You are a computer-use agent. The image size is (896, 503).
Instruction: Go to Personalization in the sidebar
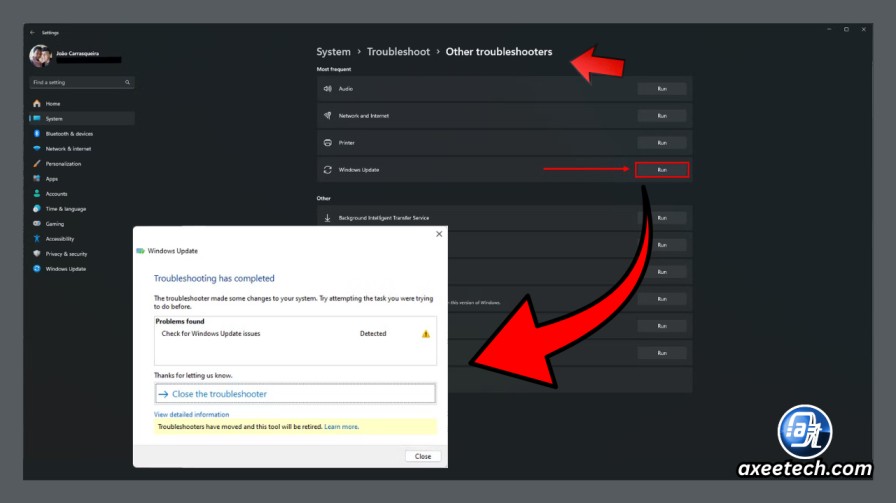click(63, 164)
